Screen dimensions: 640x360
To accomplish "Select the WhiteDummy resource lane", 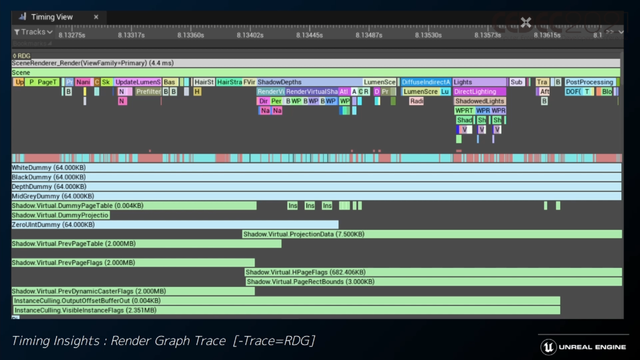I will 316,168.
